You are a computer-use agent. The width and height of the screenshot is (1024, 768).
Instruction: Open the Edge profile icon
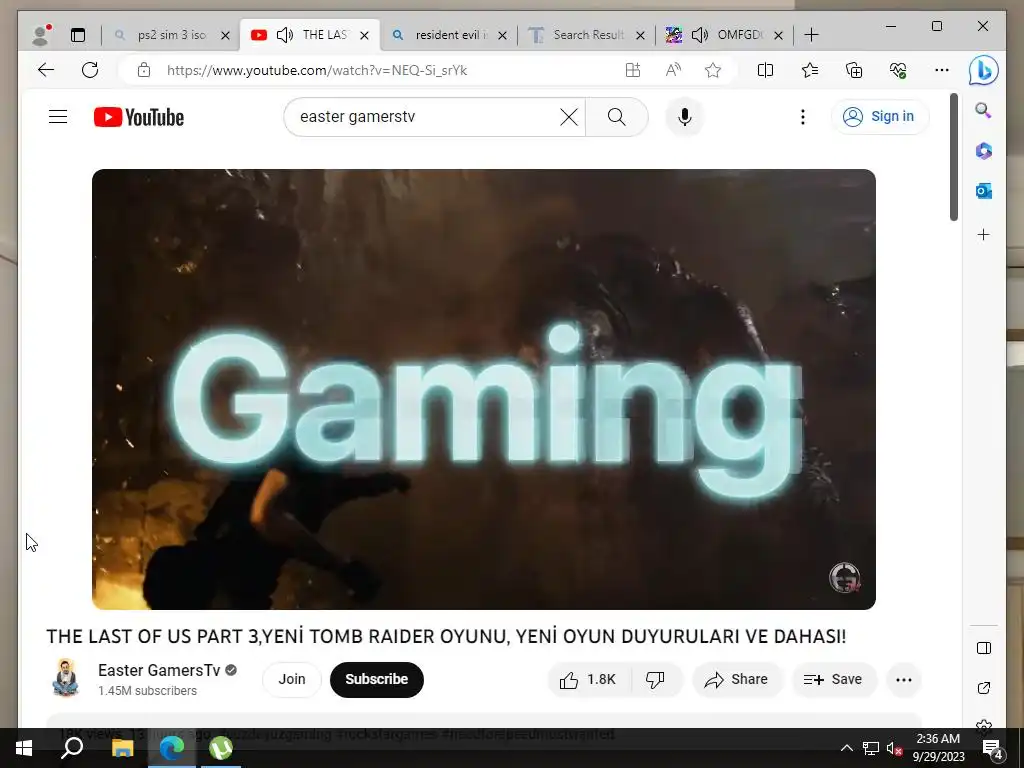pos(41,35)
